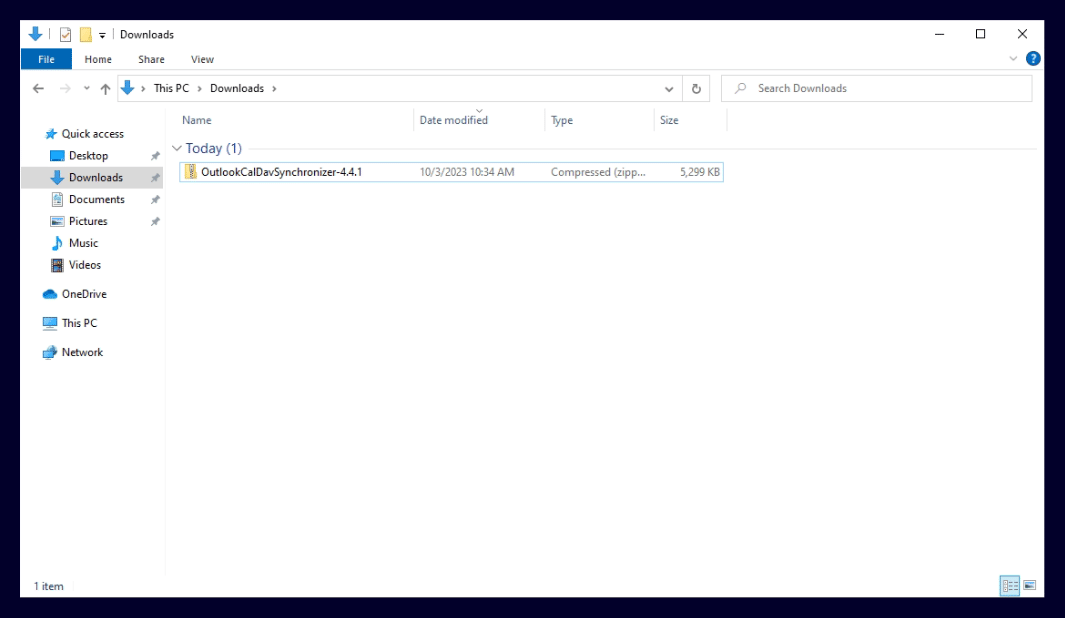Open the address bar location dropdown

coord(669,88)
